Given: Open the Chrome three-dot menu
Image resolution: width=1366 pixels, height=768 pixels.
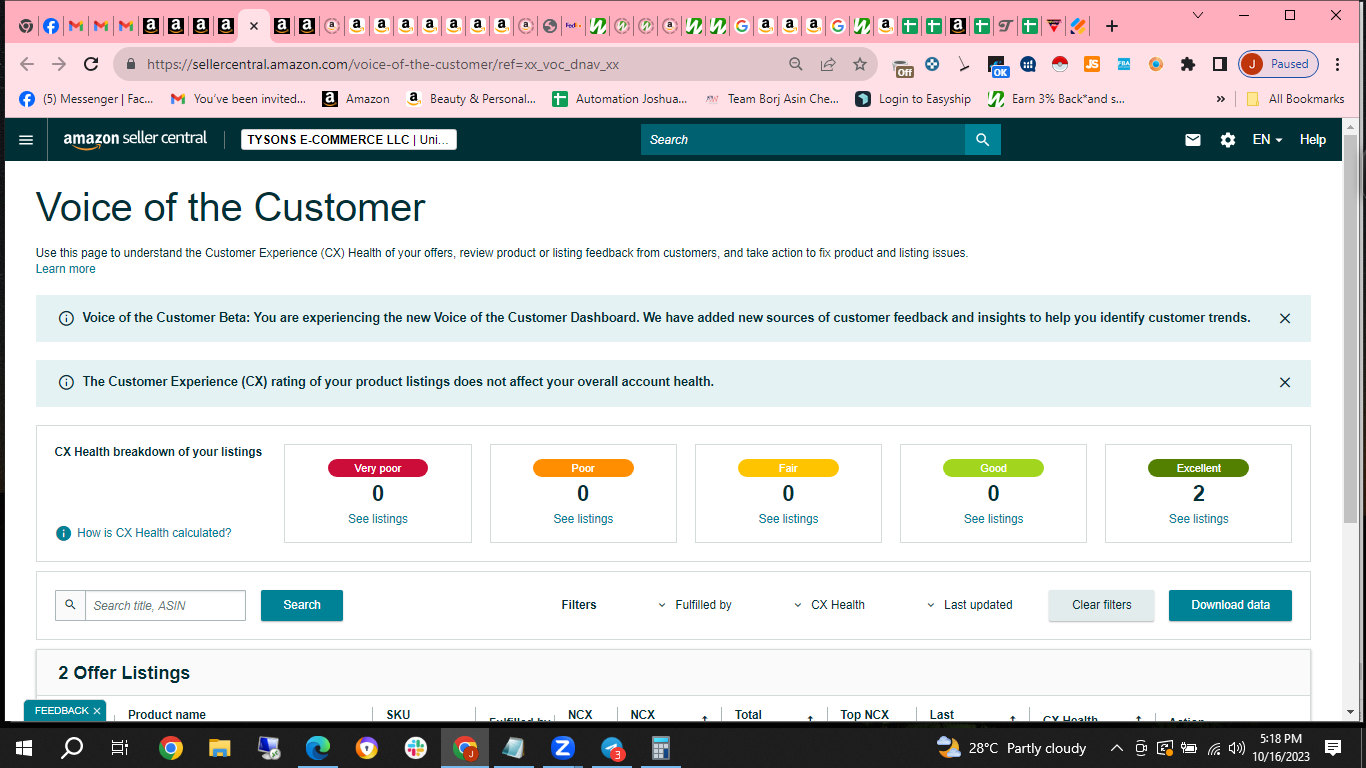Looking at the screenshot, I should [x=1338, y=64].
